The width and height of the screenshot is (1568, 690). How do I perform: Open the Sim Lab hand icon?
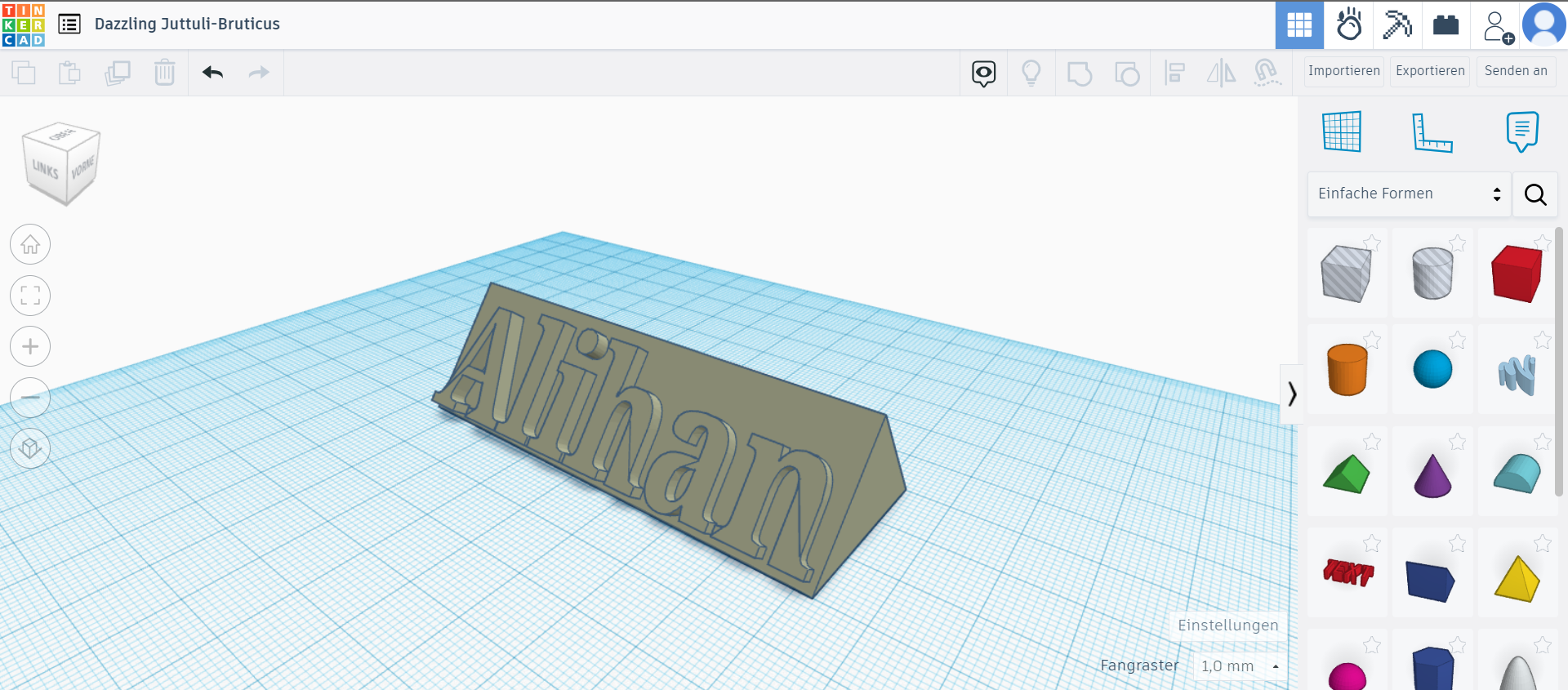tap(1348, 25)
